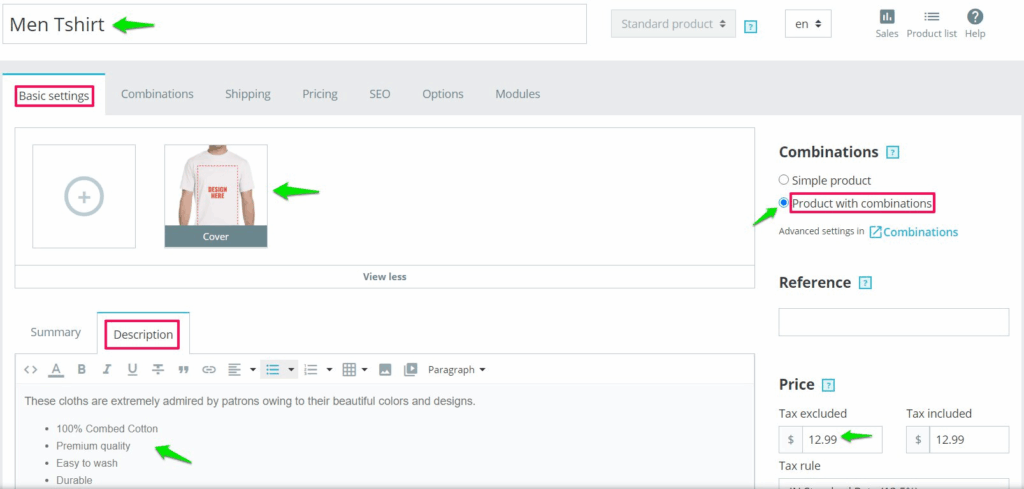Click the underline formatting icon

132,370
